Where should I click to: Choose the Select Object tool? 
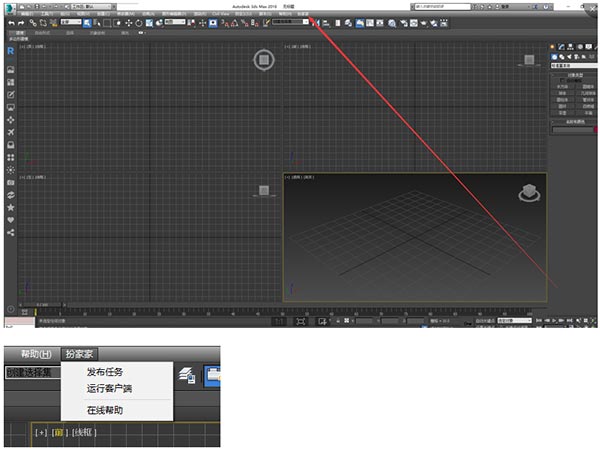87,23
